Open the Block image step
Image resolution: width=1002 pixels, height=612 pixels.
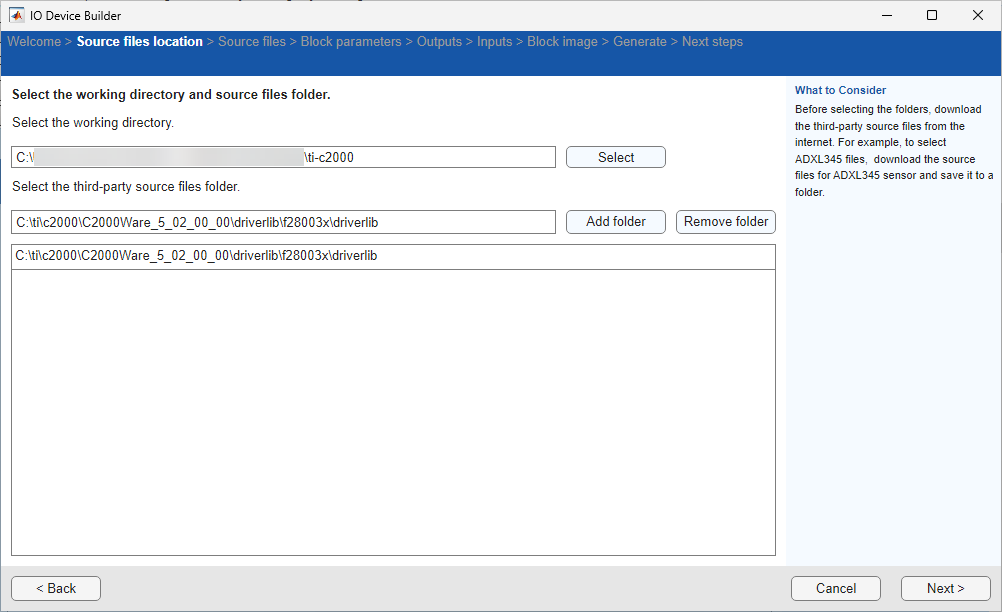[562, 41]
